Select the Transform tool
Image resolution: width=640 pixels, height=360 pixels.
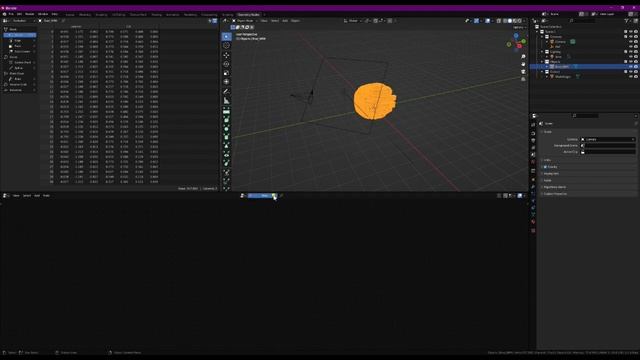pyautogui.click(x=227, y=82)
